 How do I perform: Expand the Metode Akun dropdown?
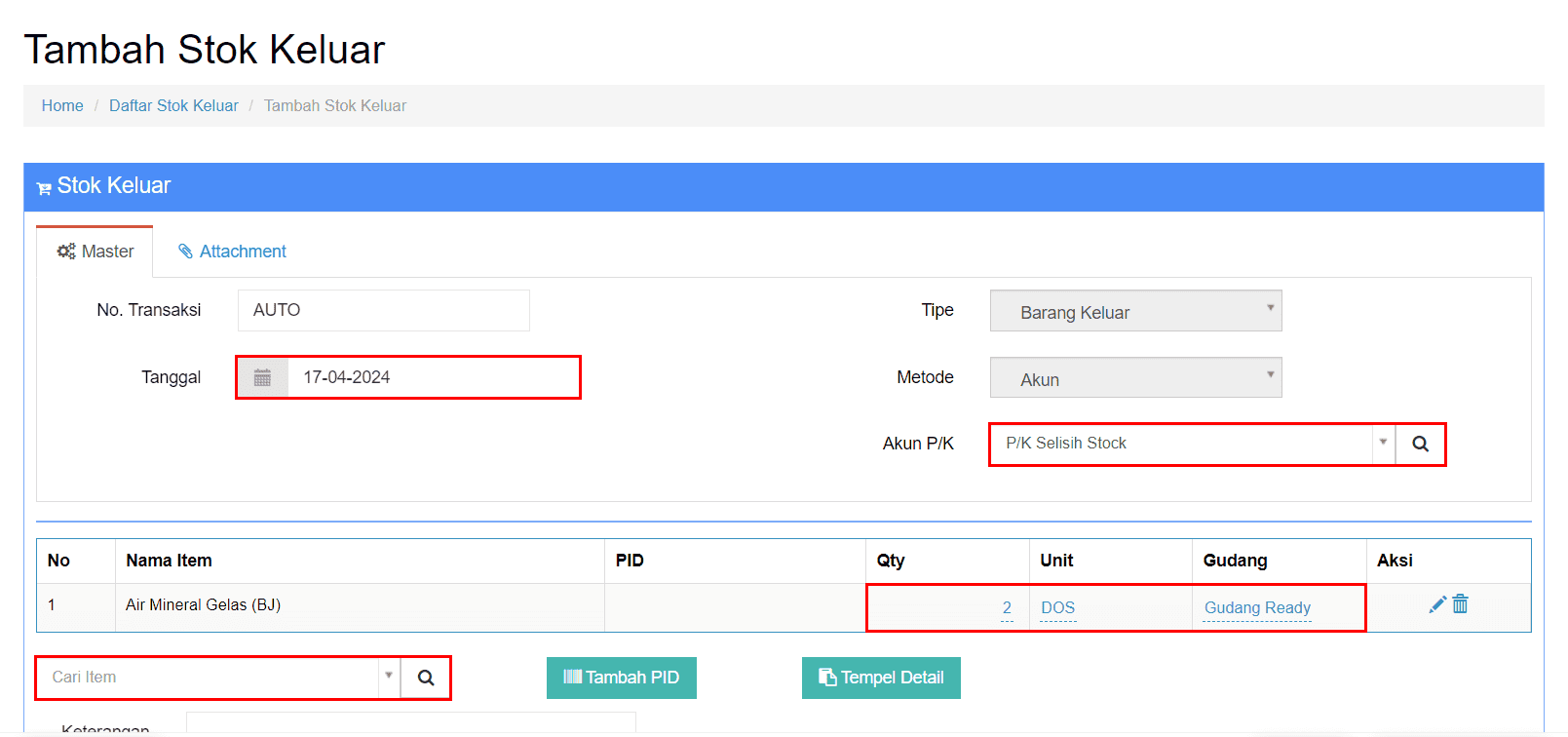pyautogui.click(x=1135, y=378)
